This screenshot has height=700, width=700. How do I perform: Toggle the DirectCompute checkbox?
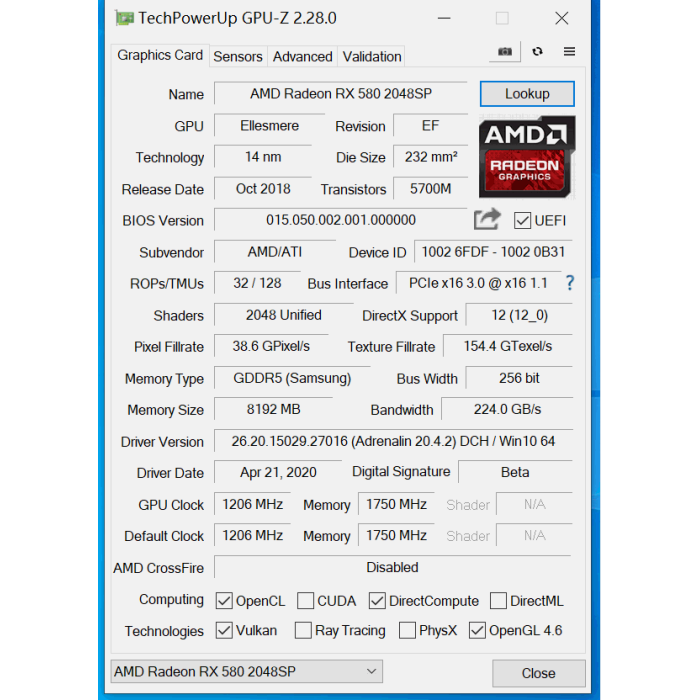(377, 601)
